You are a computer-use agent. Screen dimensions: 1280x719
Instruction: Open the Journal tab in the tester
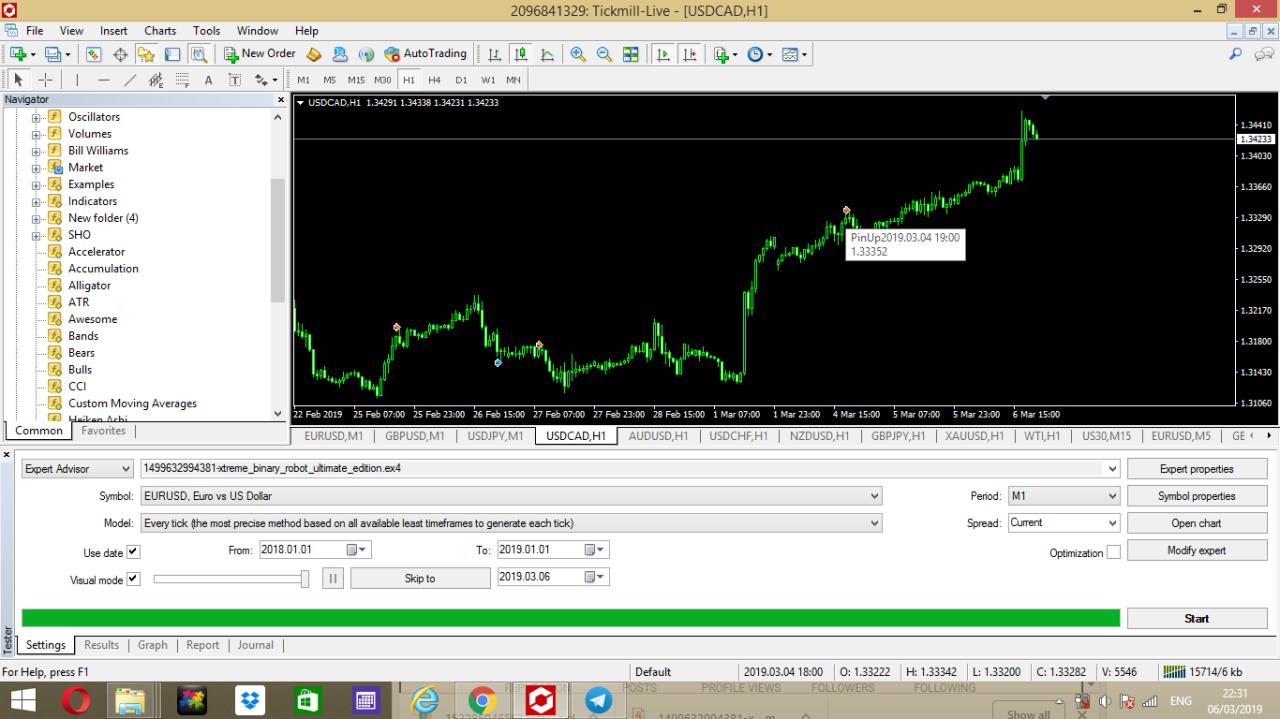[x=256, y=645]
